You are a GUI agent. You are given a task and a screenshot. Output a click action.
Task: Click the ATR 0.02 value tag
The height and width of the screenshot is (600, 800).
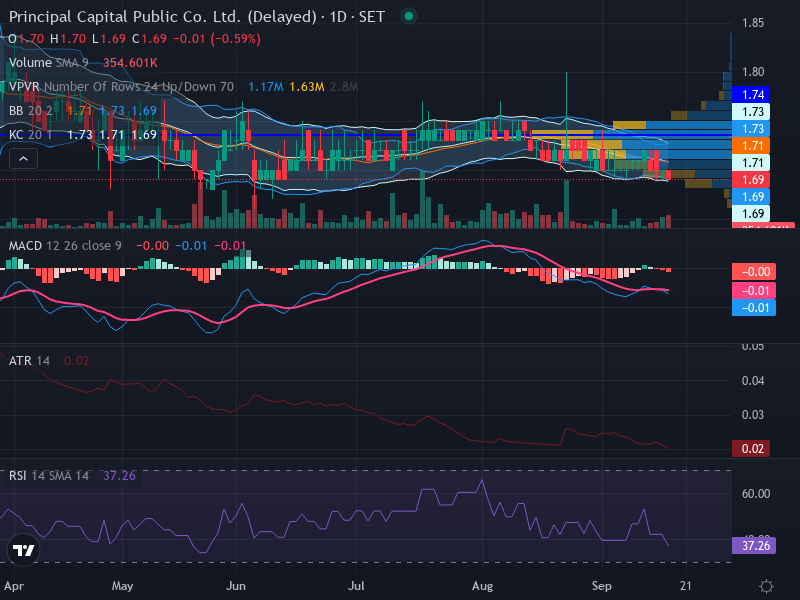[751, 448]
